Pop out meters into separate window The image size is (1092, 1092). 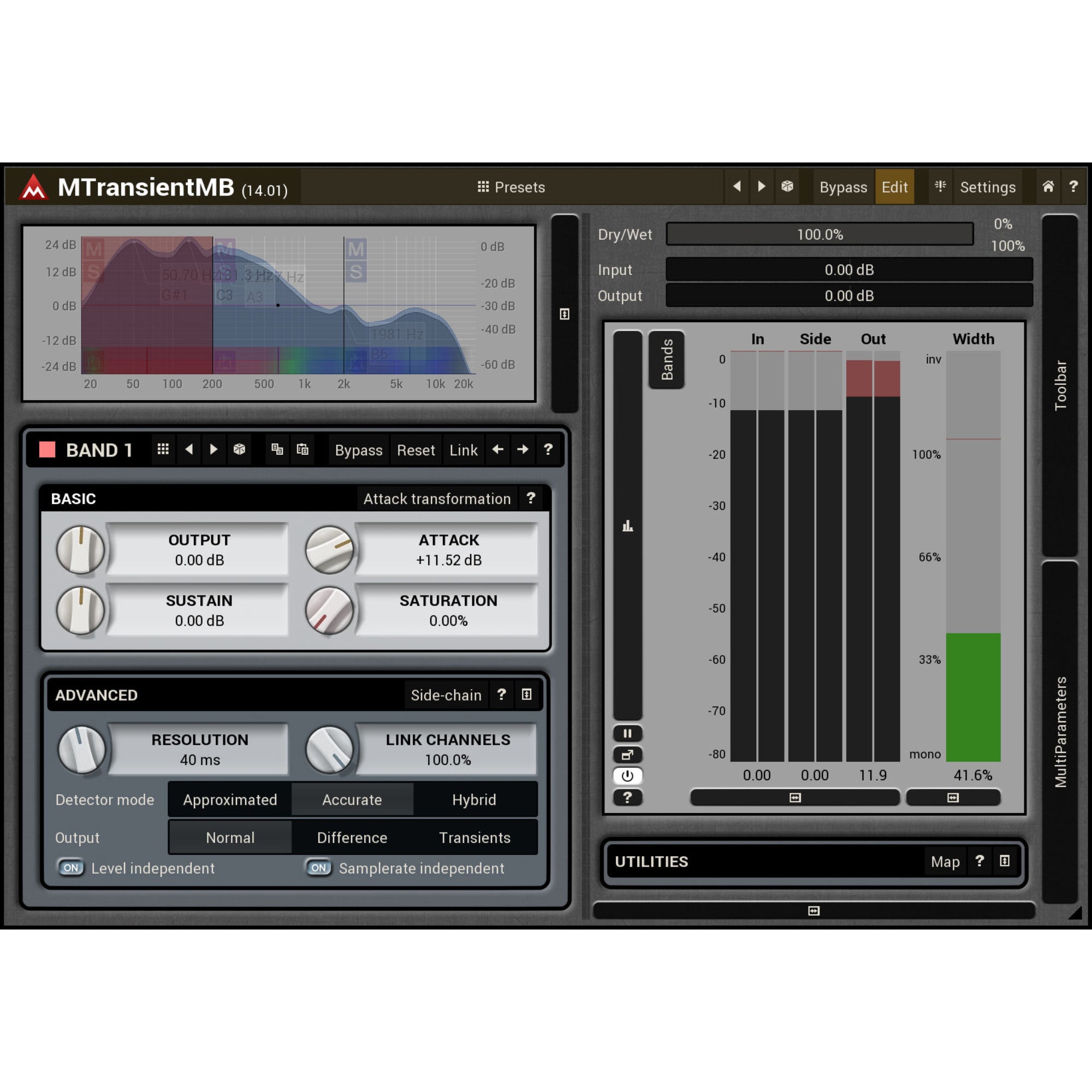[x=627, y=755]
